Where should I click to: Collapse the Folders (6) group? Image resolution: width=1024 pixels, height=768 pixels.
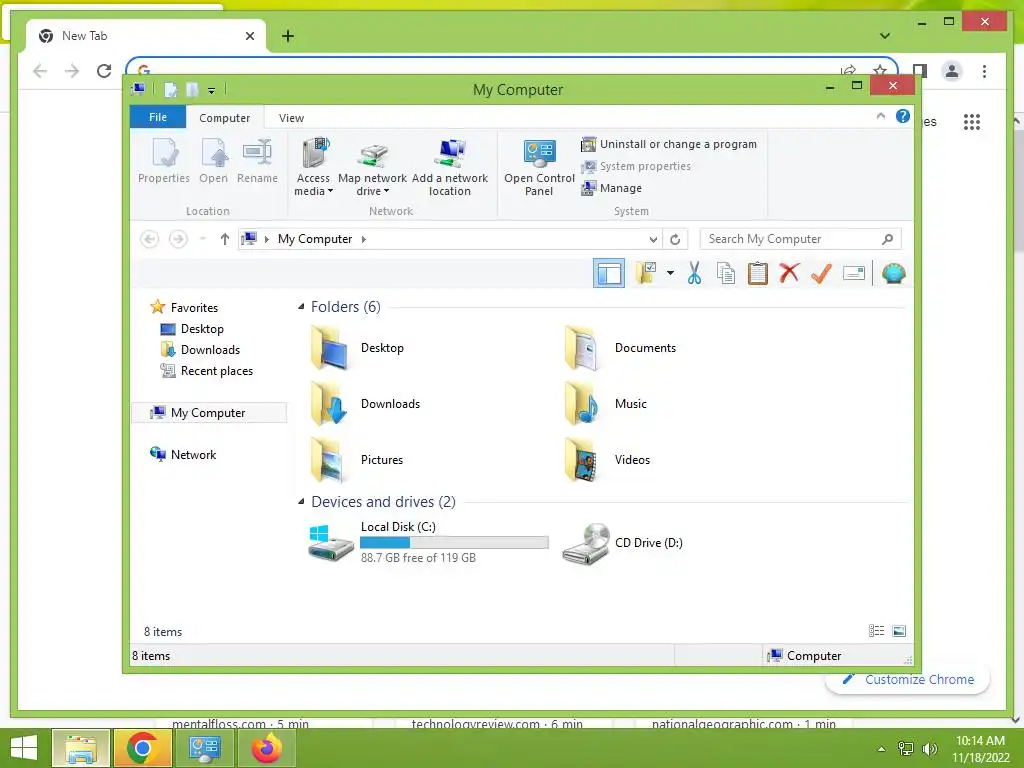(x=301, y=306)
